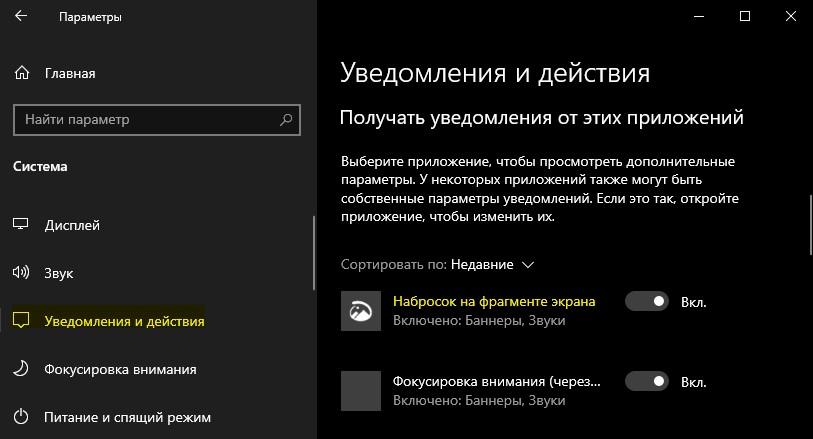The width and height of the screenshot is (813, 439).
Task: Open Набросок на фрагменте экрана notification settings
Action: pyautogui.click(x=494, y=301)
